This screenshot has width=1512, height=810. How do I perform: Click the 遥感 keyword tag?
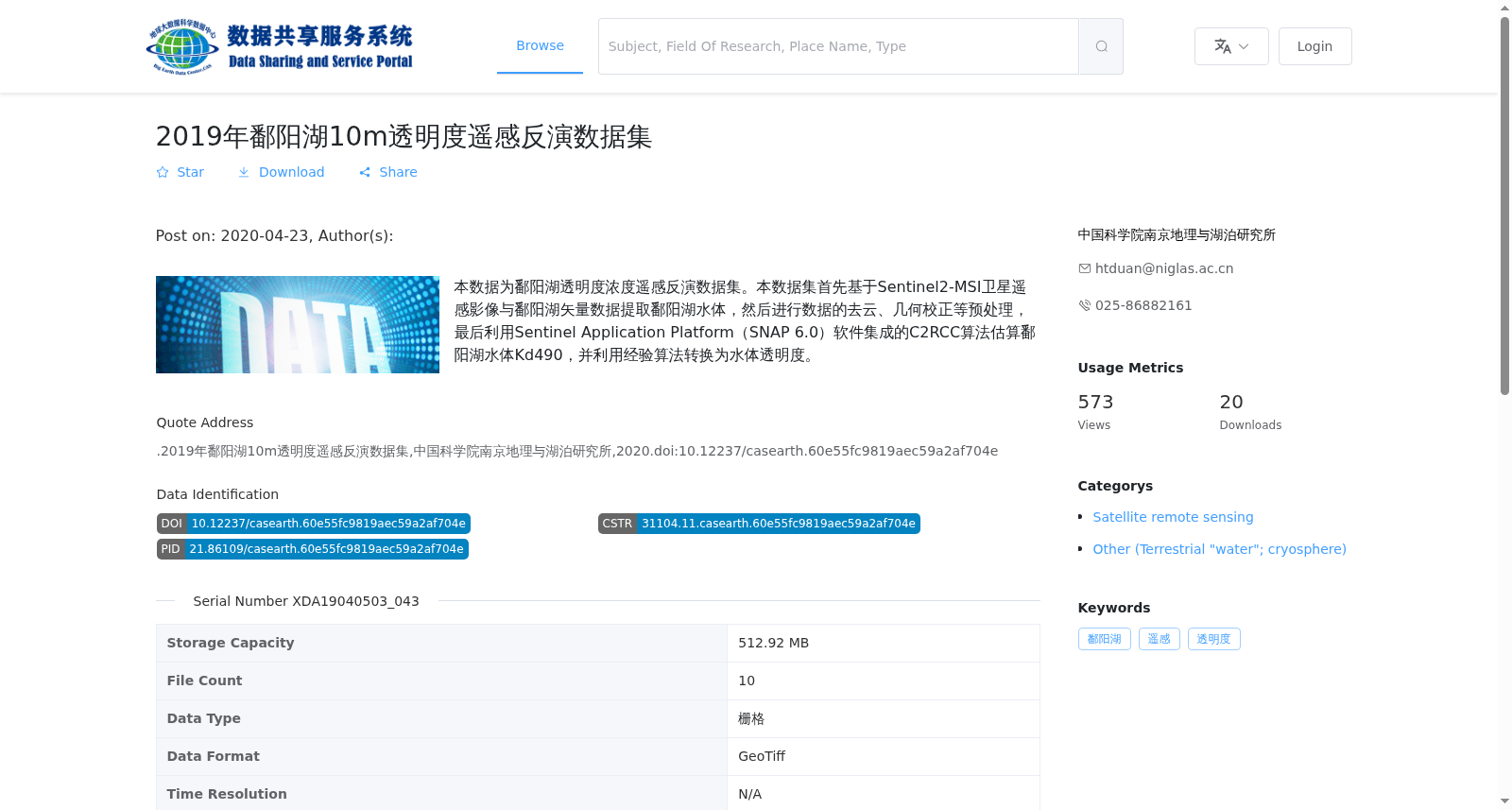pyautogui.click(x=1160, y=639)
